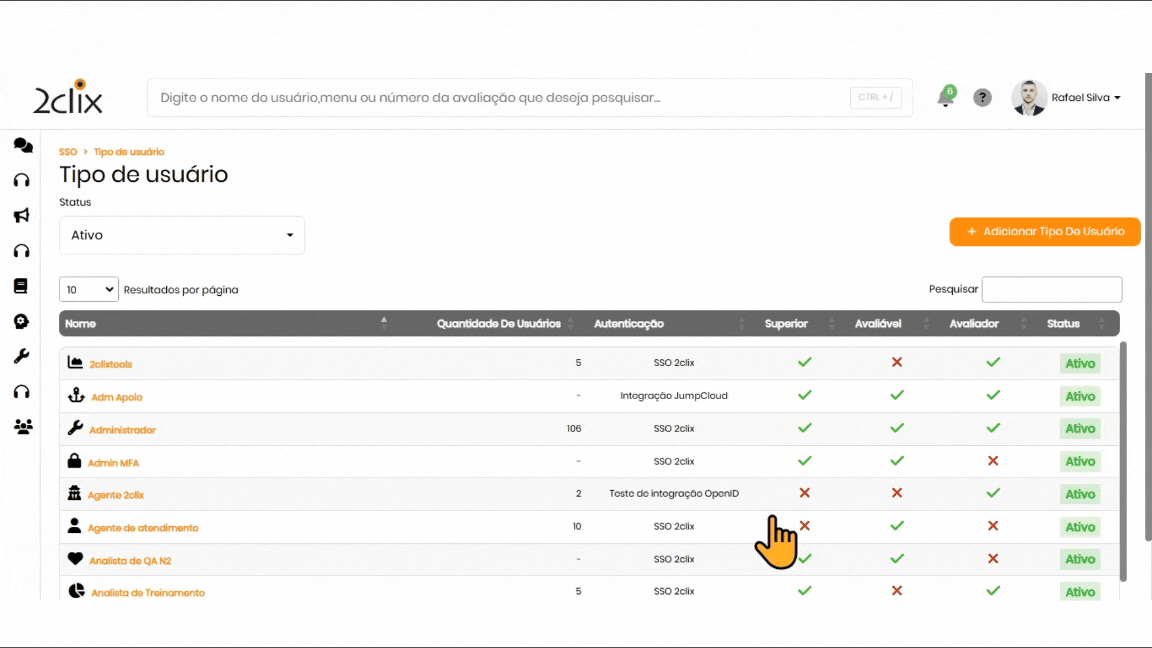Click the table's vertical scrollbar

click(x=1123, y=460)
